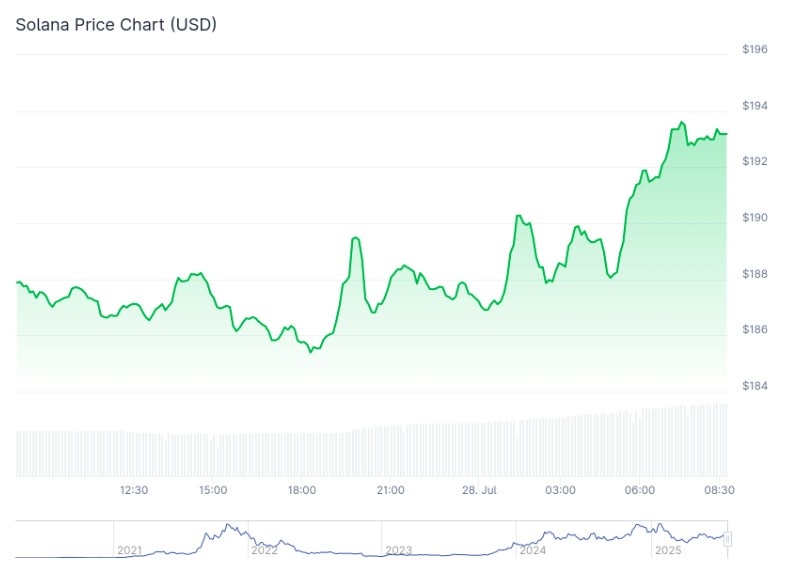Image resolution: width=797 pixels, height=577 pixels.
Task: Select 2025 on the range navigator
Action: pyautogui.click(x=668, y=550)
